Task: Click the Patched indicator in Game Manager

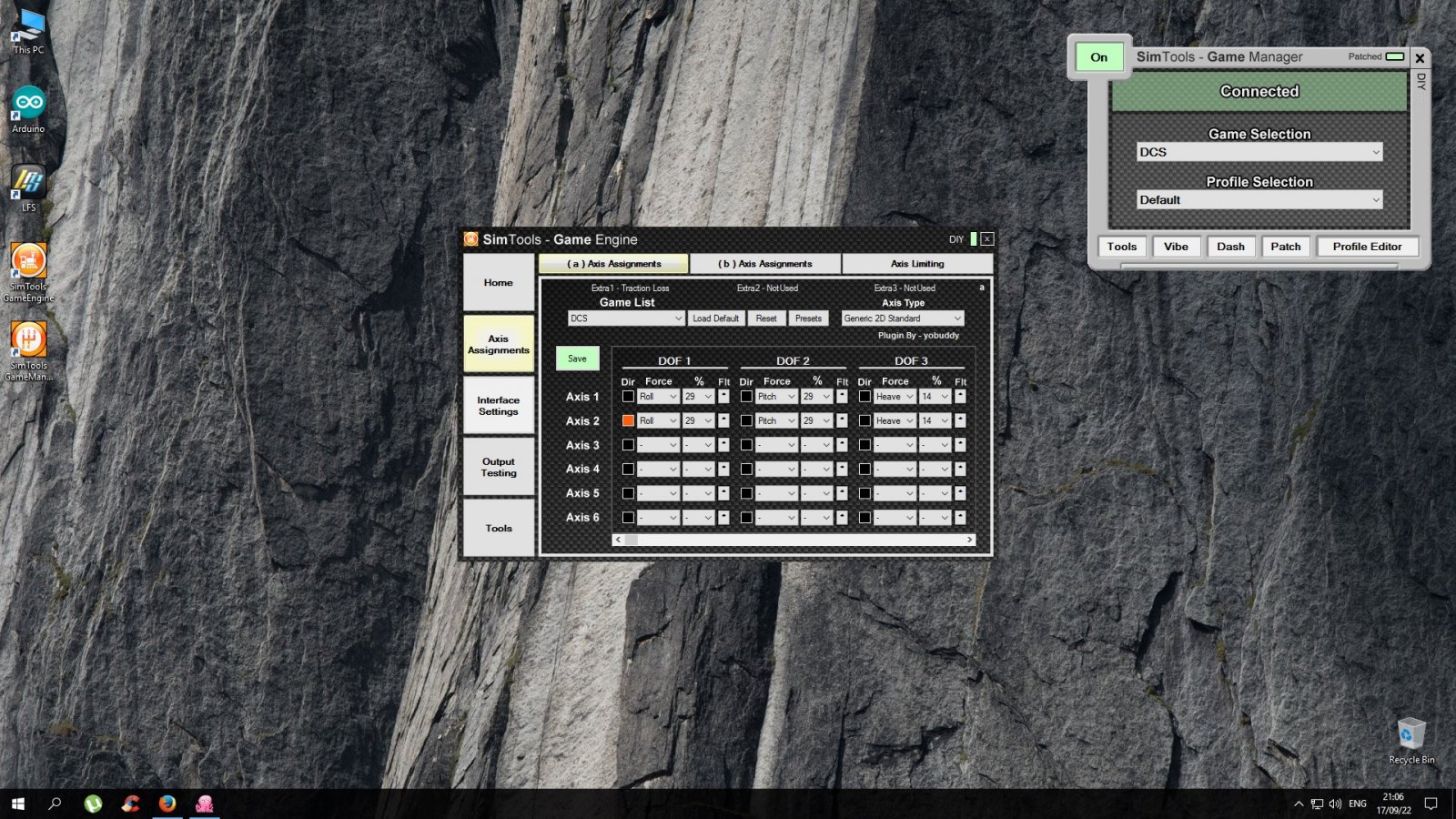Action: click(1395, 56)
